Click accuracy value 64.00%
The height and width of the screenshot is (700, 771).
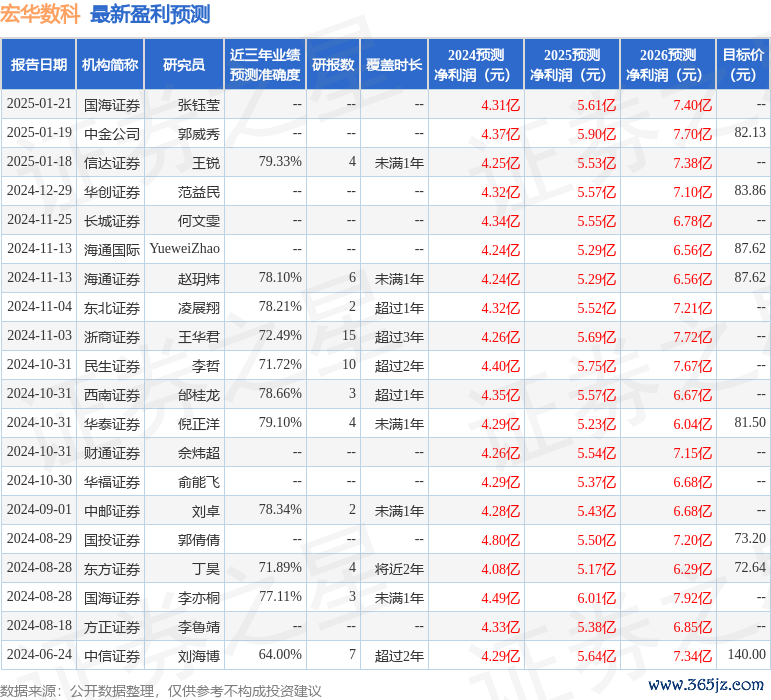[x=280, y=654]
